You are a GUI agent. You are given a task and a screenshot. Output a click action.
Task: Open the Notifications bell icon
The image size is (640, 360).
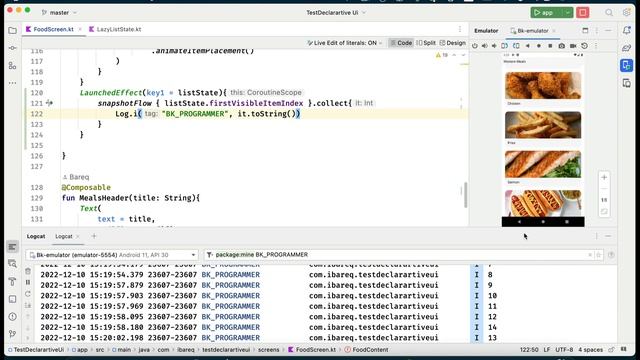(x=627, y=31)
